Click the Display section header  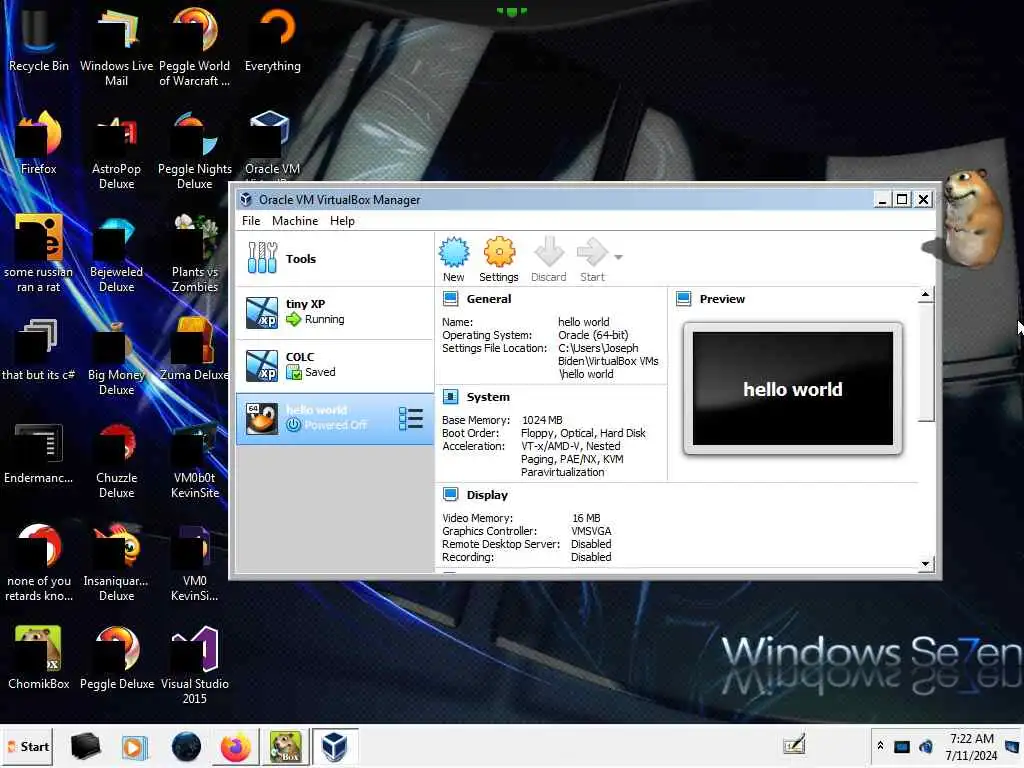pyautogui.click(x=487, y=495)
